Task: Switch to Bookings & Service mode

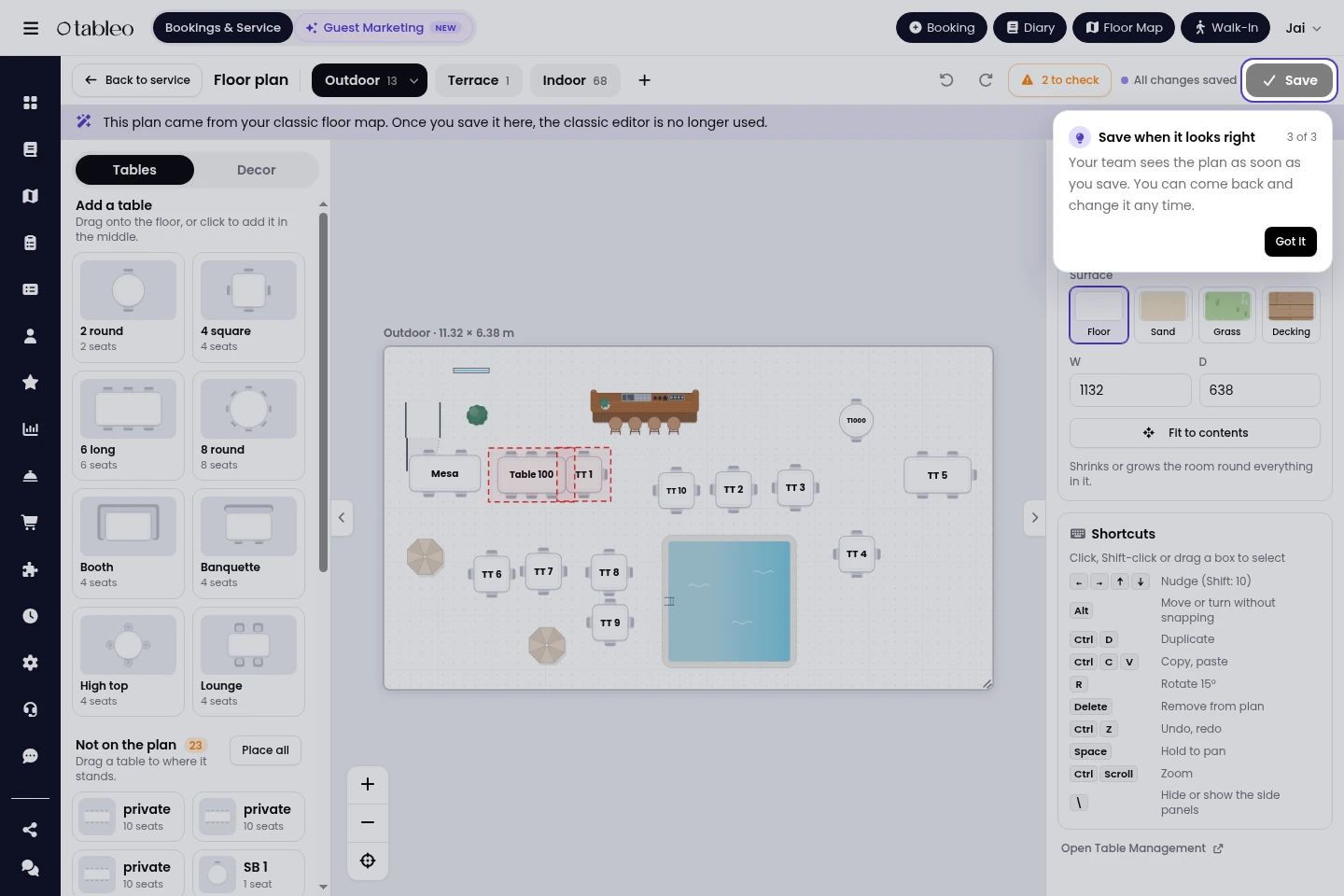Action: point(223,28)
